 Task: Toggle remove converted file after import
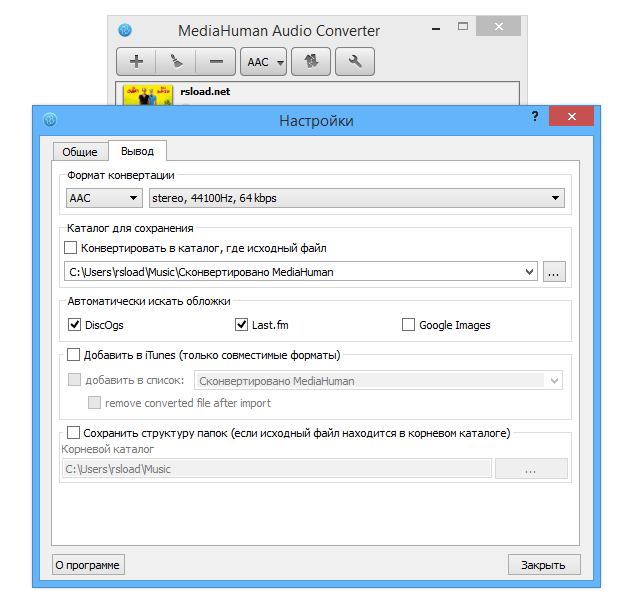coord(94,403)
